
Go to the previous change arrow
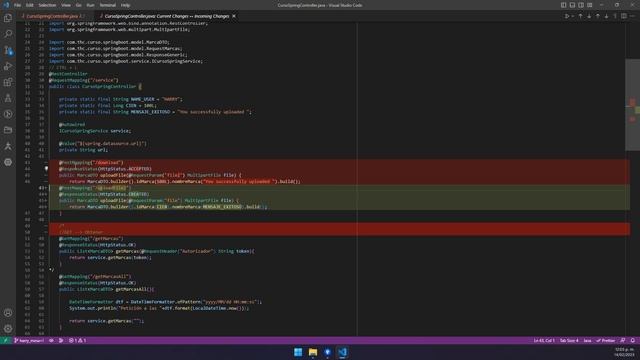pos(580,16)
